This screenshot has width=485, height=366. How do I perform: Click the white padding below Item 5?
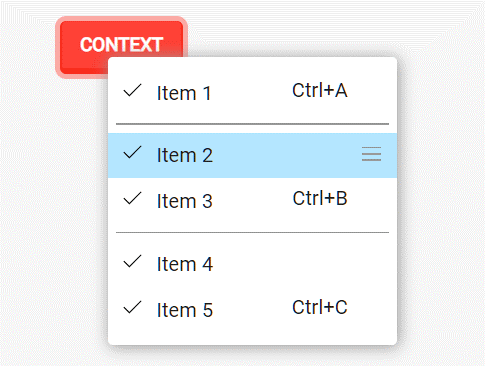(252, 338)
